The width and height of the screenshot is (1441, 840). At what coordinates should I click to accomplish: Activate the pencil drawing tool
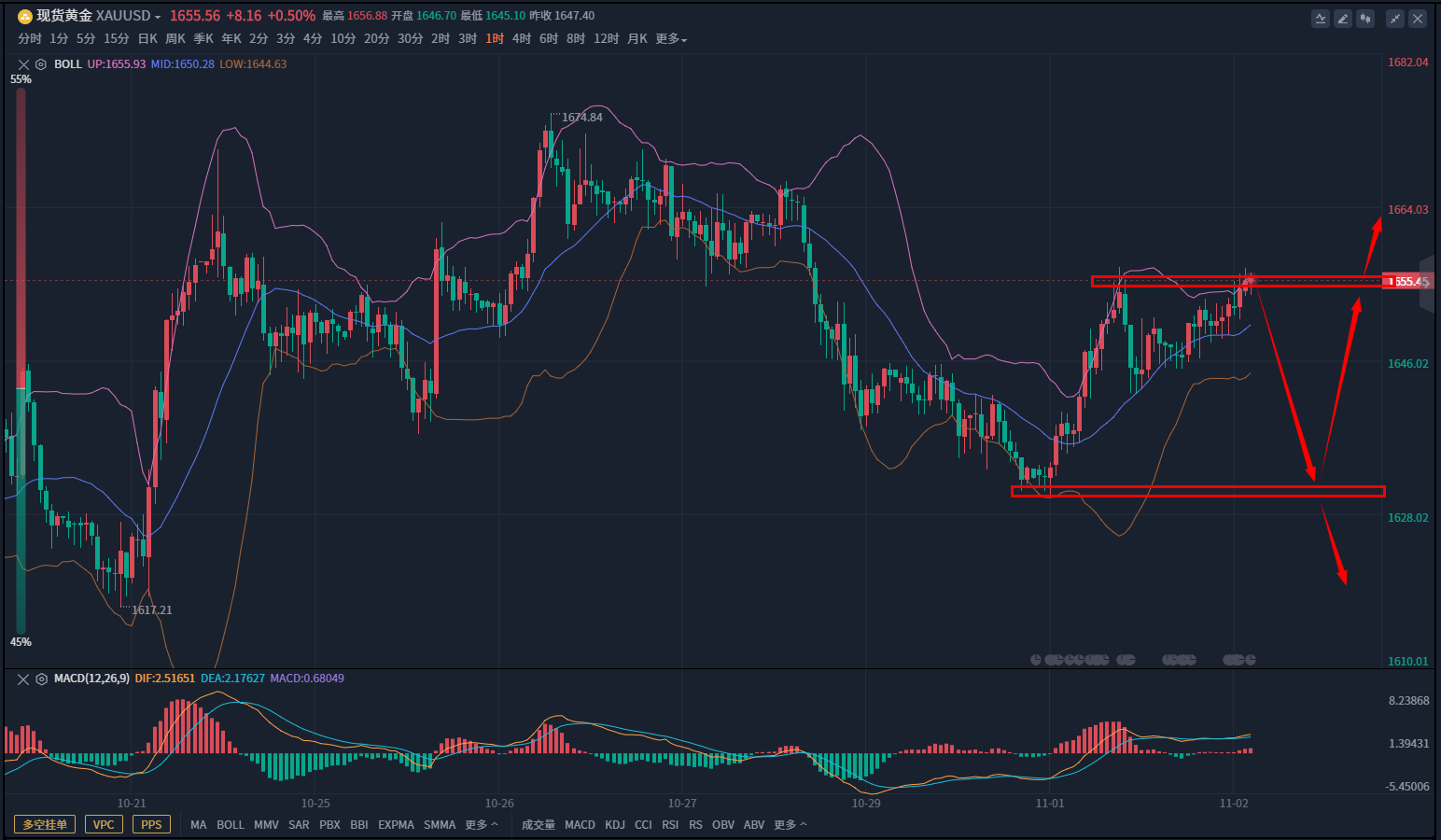point(1343,19)
